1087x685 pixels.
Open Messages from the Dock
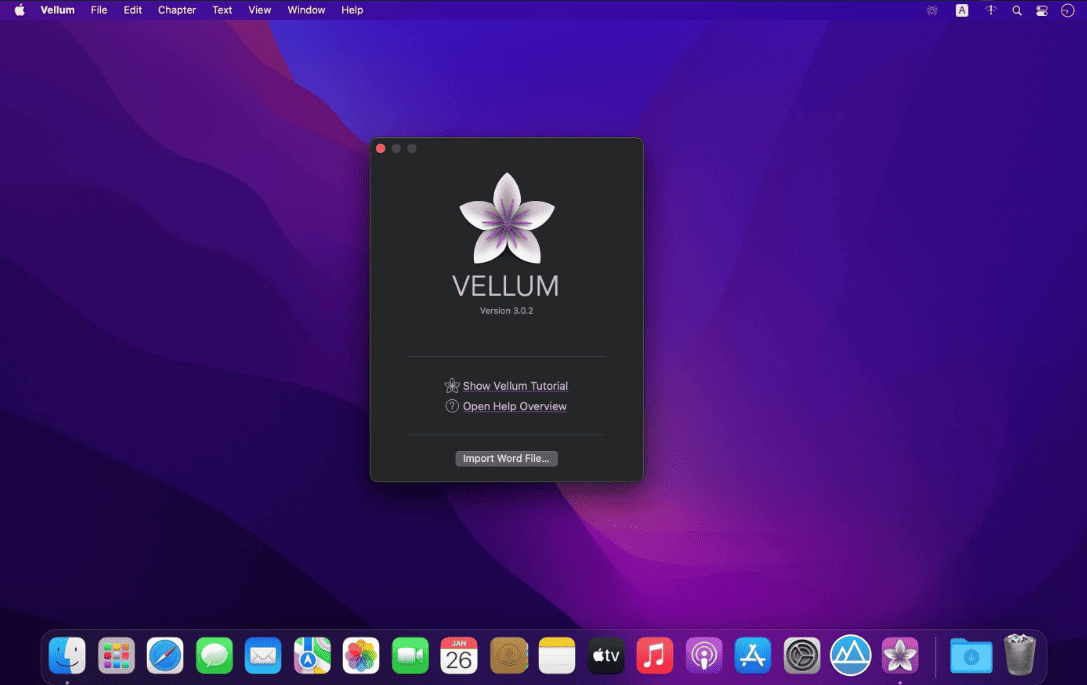pos(214,655)
